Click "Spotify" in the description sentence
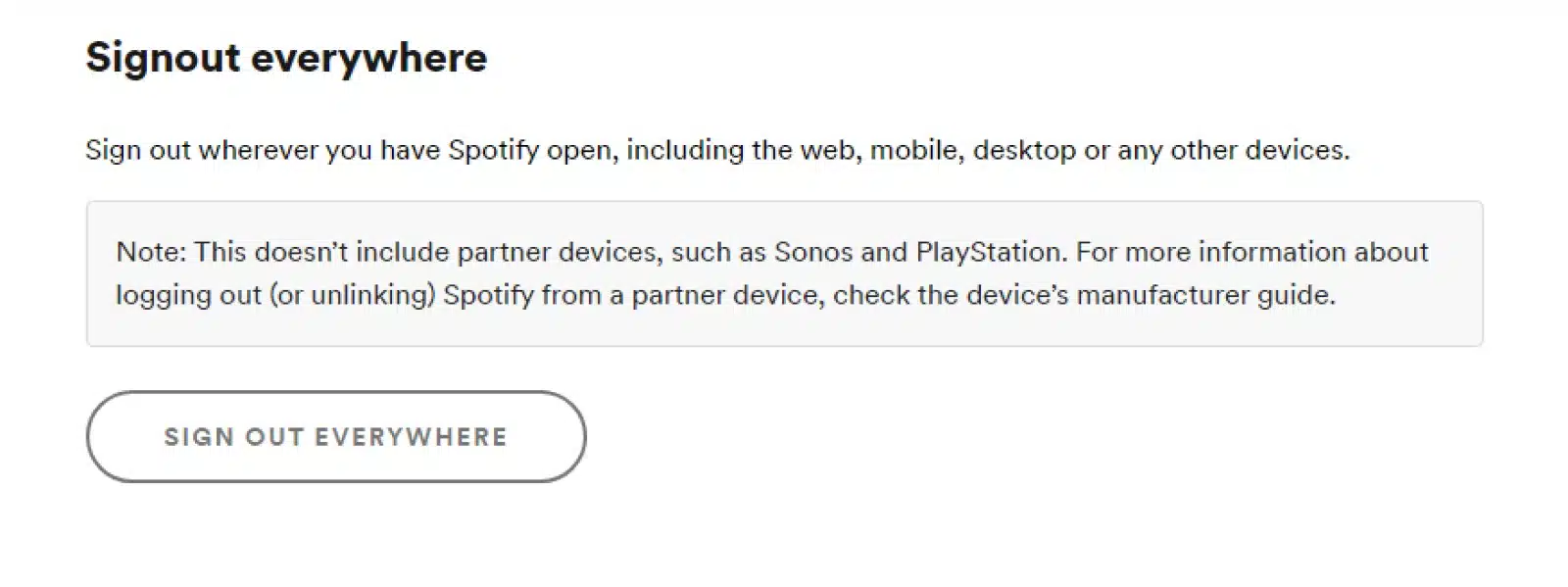 pyautogui.click(x=493, y=150)
